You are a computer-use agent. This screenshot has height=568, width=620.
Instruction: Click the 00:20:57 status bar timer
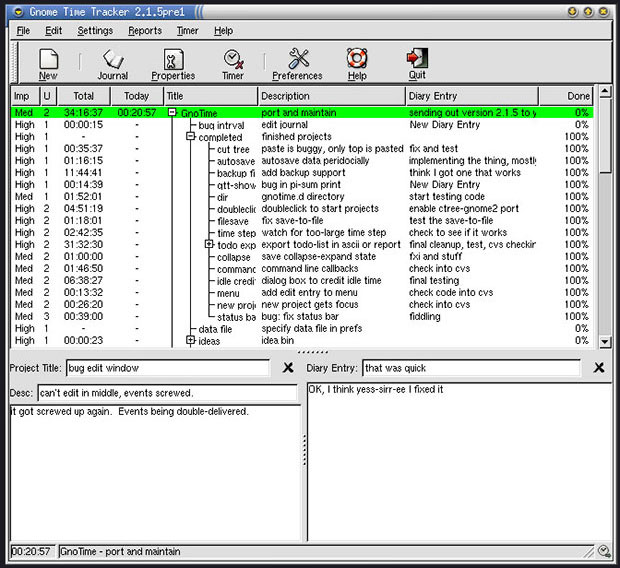coord(31,551)
